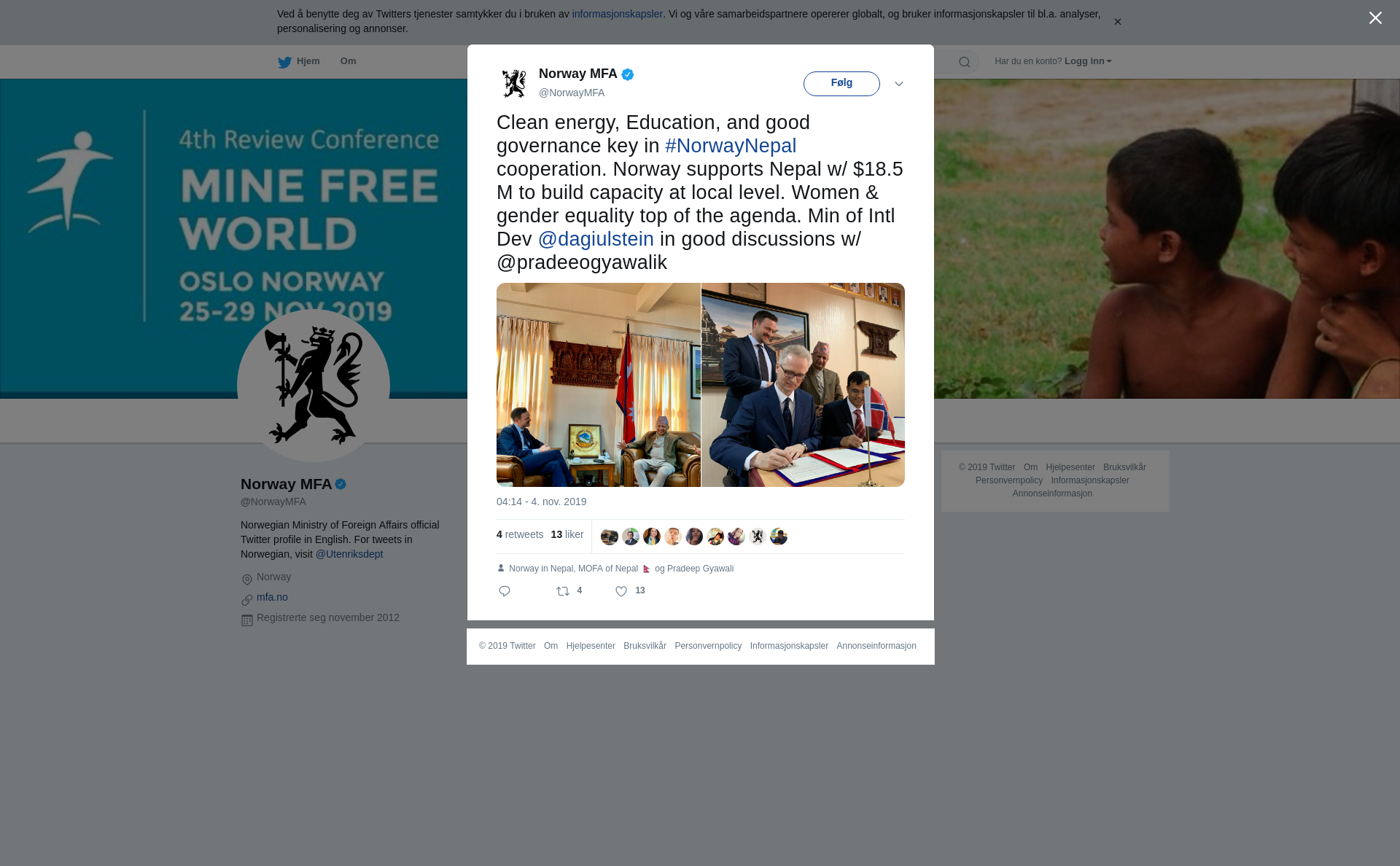Open the mfa.no website link
This screenshot has width=1400, height=866.
(272, 597)
